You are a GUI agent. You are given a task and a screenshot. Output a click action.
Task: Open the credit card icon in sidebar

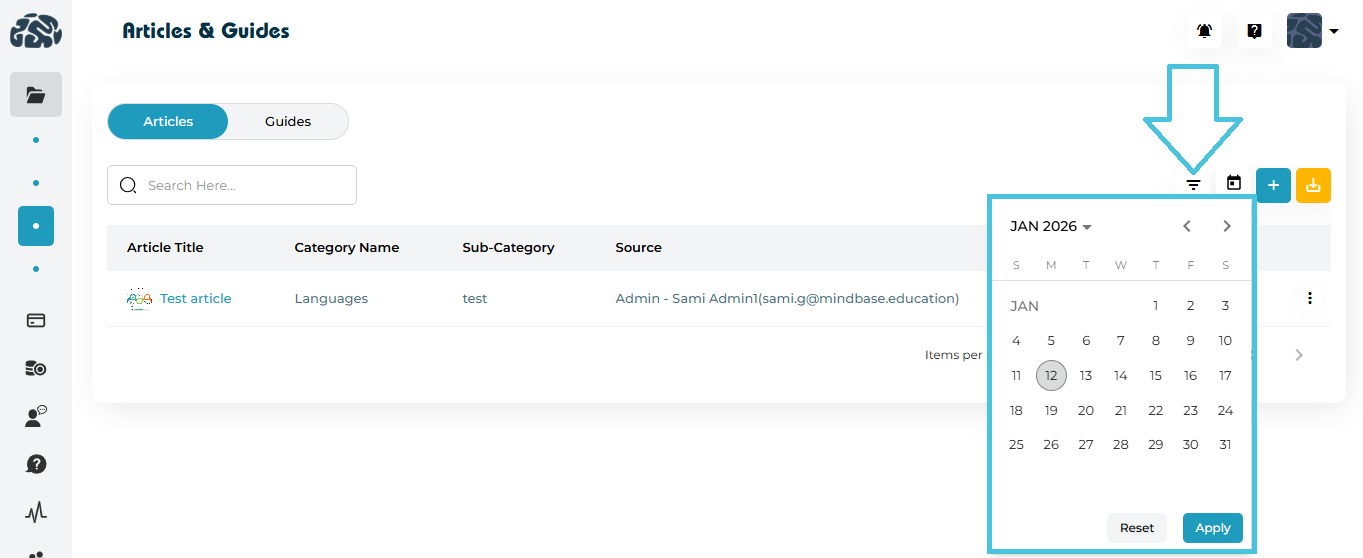pyautogui.click(x=36, y=321)
